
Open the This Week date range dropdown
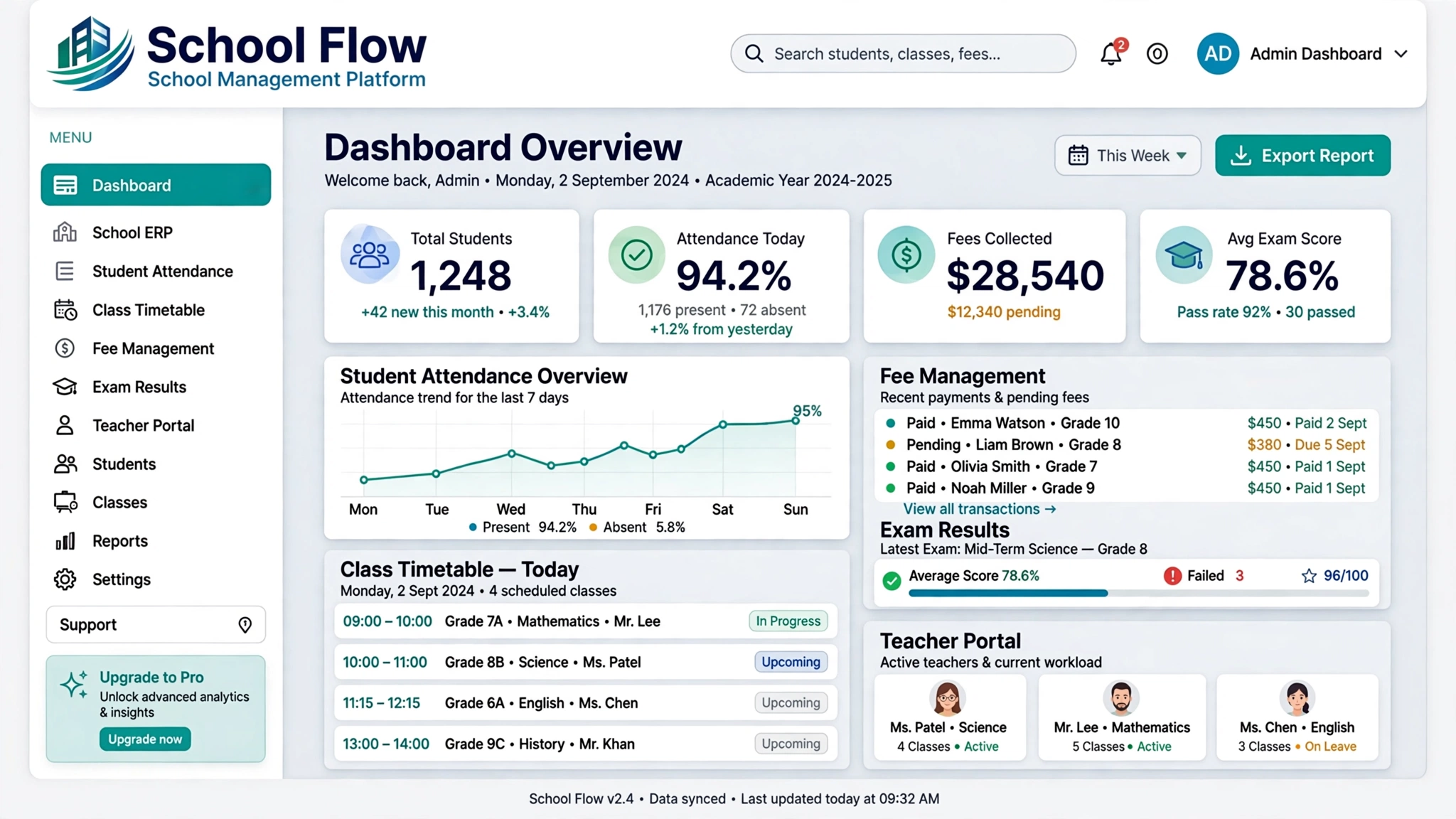tap(1128, 155)
